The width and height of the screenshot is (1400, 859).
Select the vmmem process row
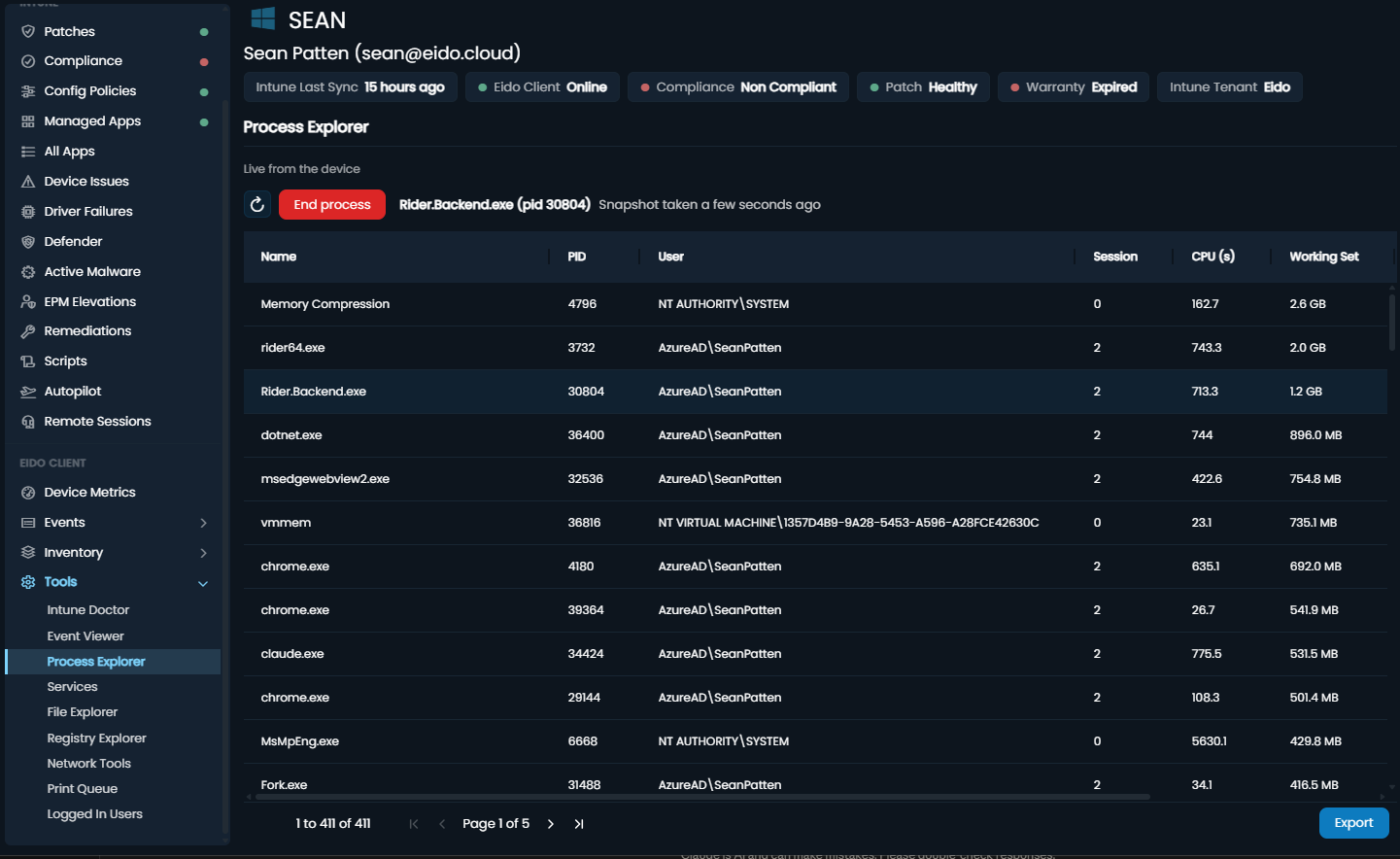[815, 523]
